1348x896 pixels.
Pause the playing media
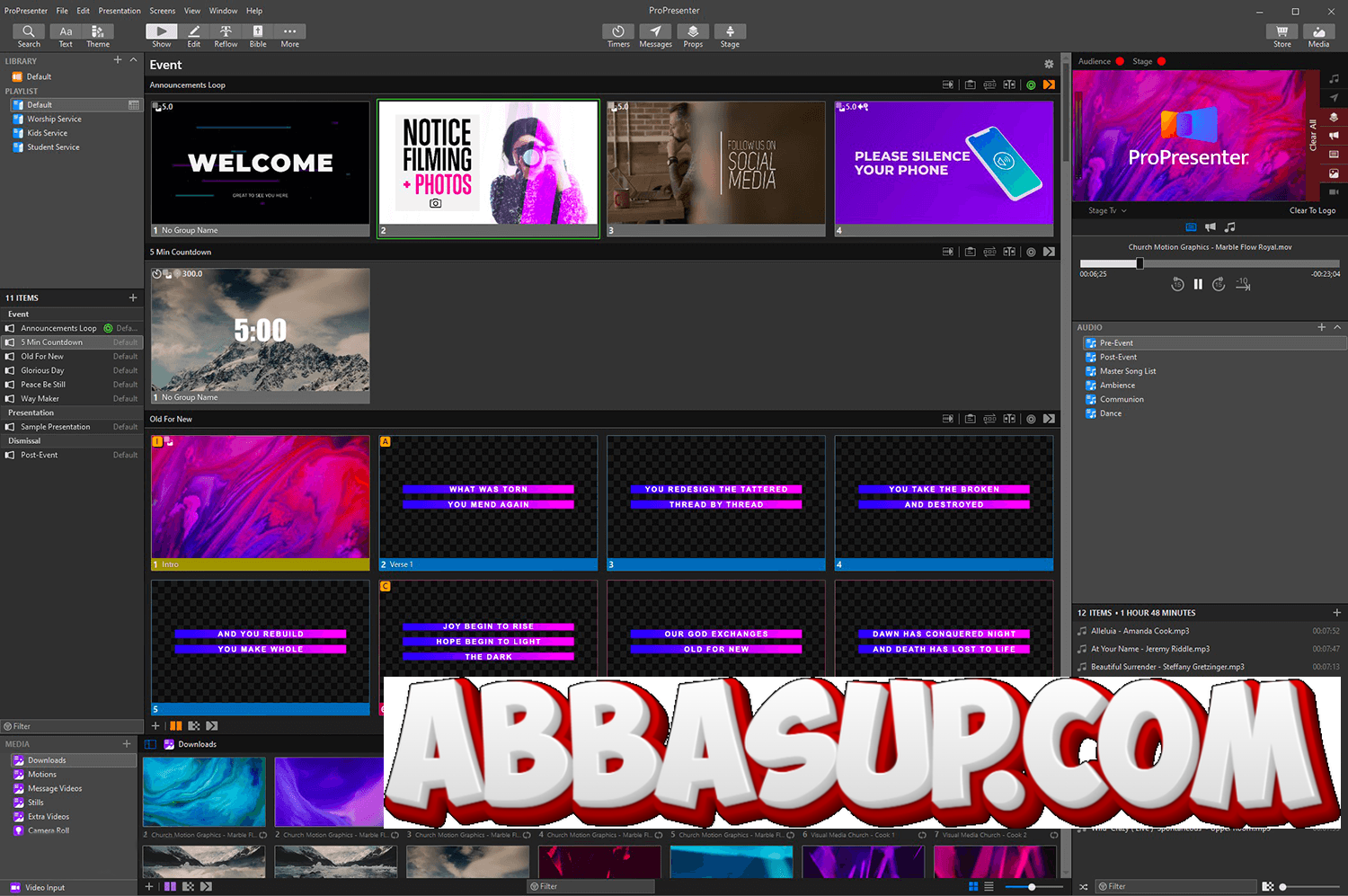pos(1198,284)
